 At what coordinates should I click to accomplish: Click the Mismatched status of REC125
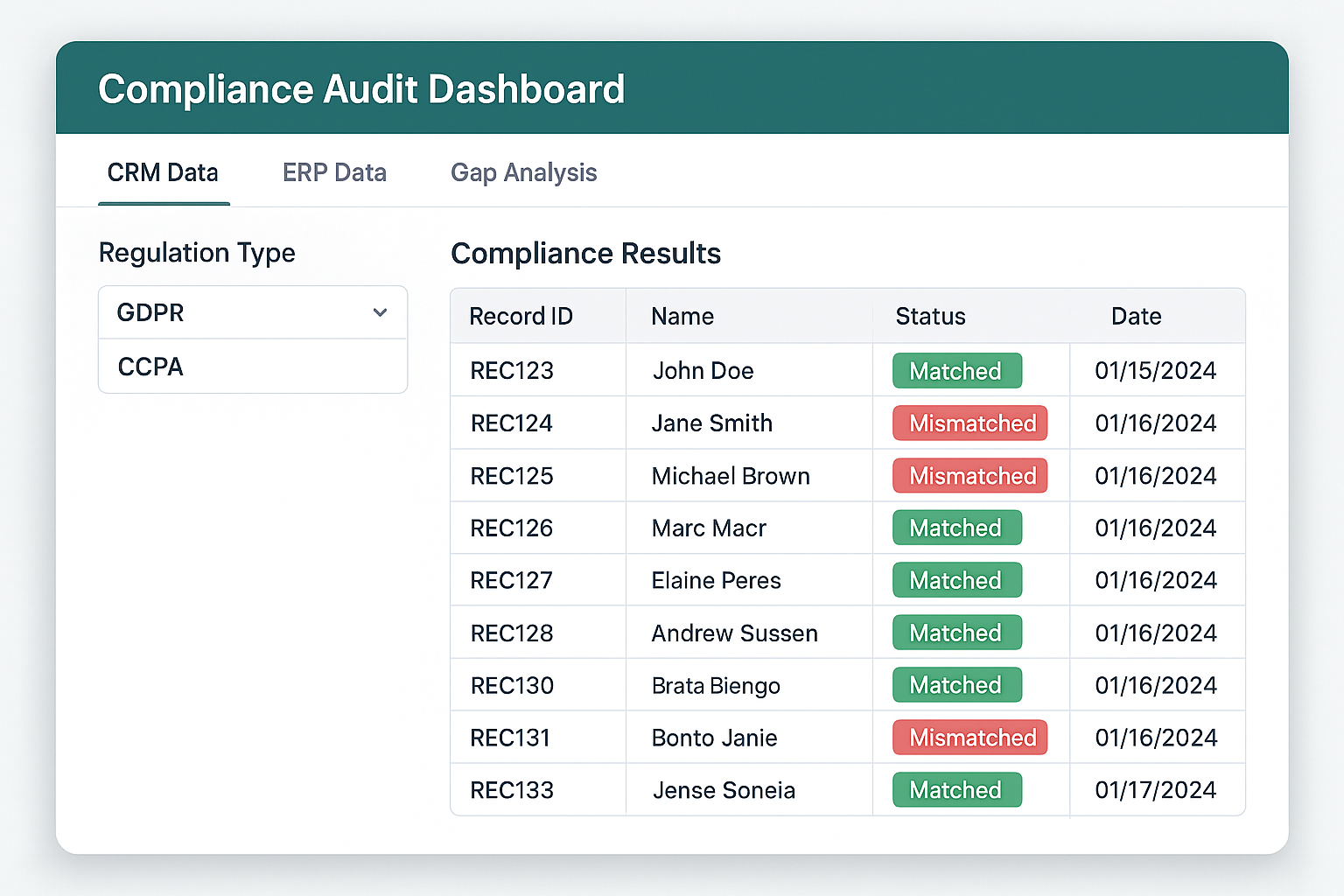click(x=970, y=476)
